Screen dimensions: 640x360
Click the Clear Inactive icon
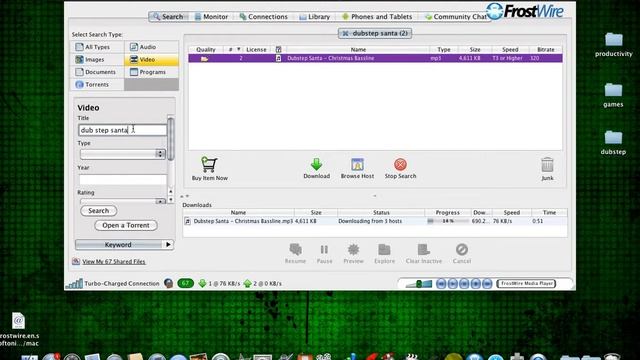424,249
